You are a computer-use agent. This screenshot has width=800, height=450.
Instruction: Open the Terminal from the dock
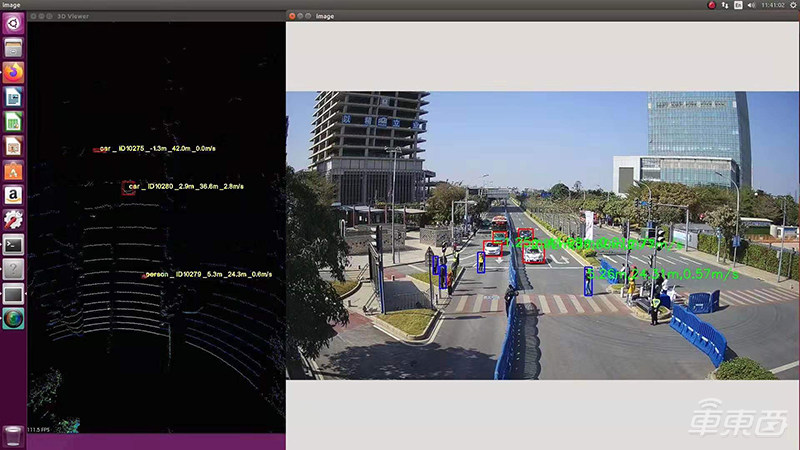[13, 244]
